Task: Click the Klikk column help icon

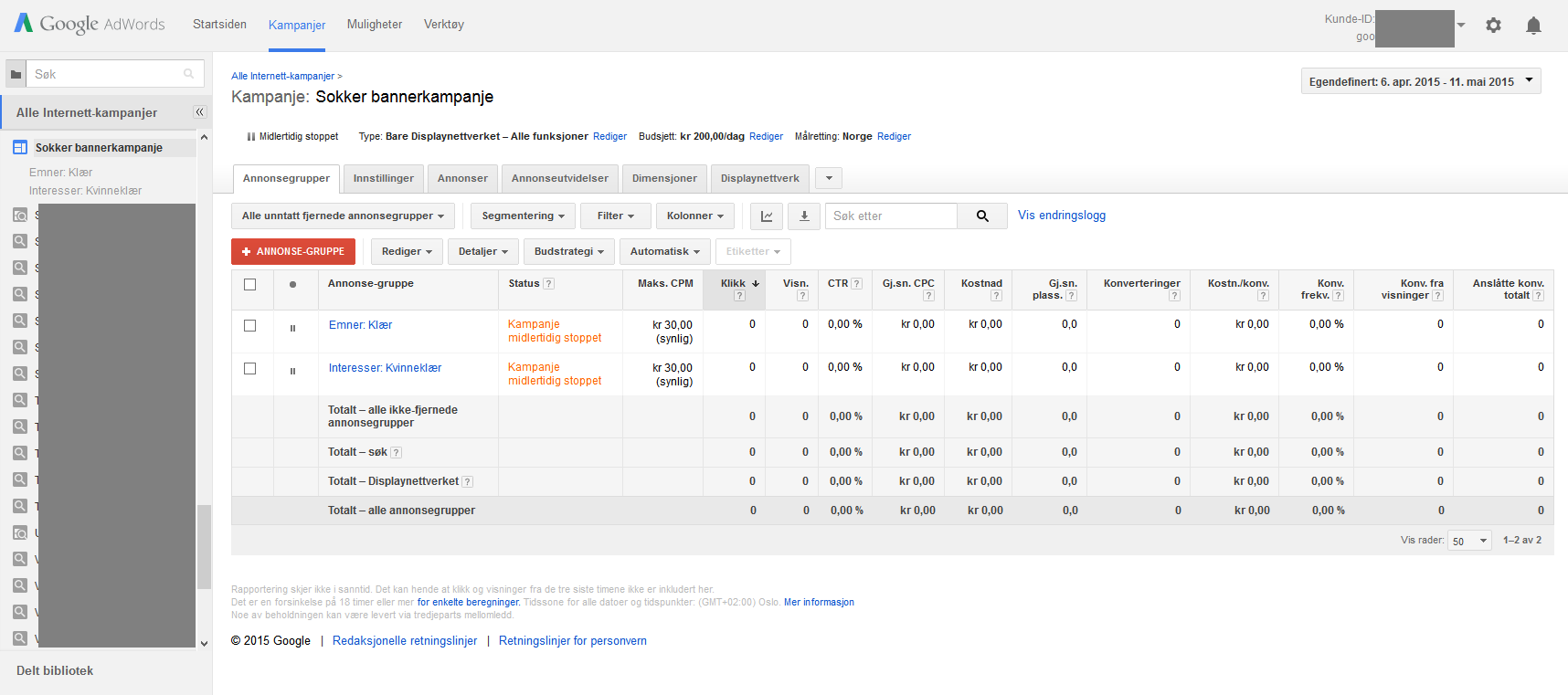Action: click(739, 295)
